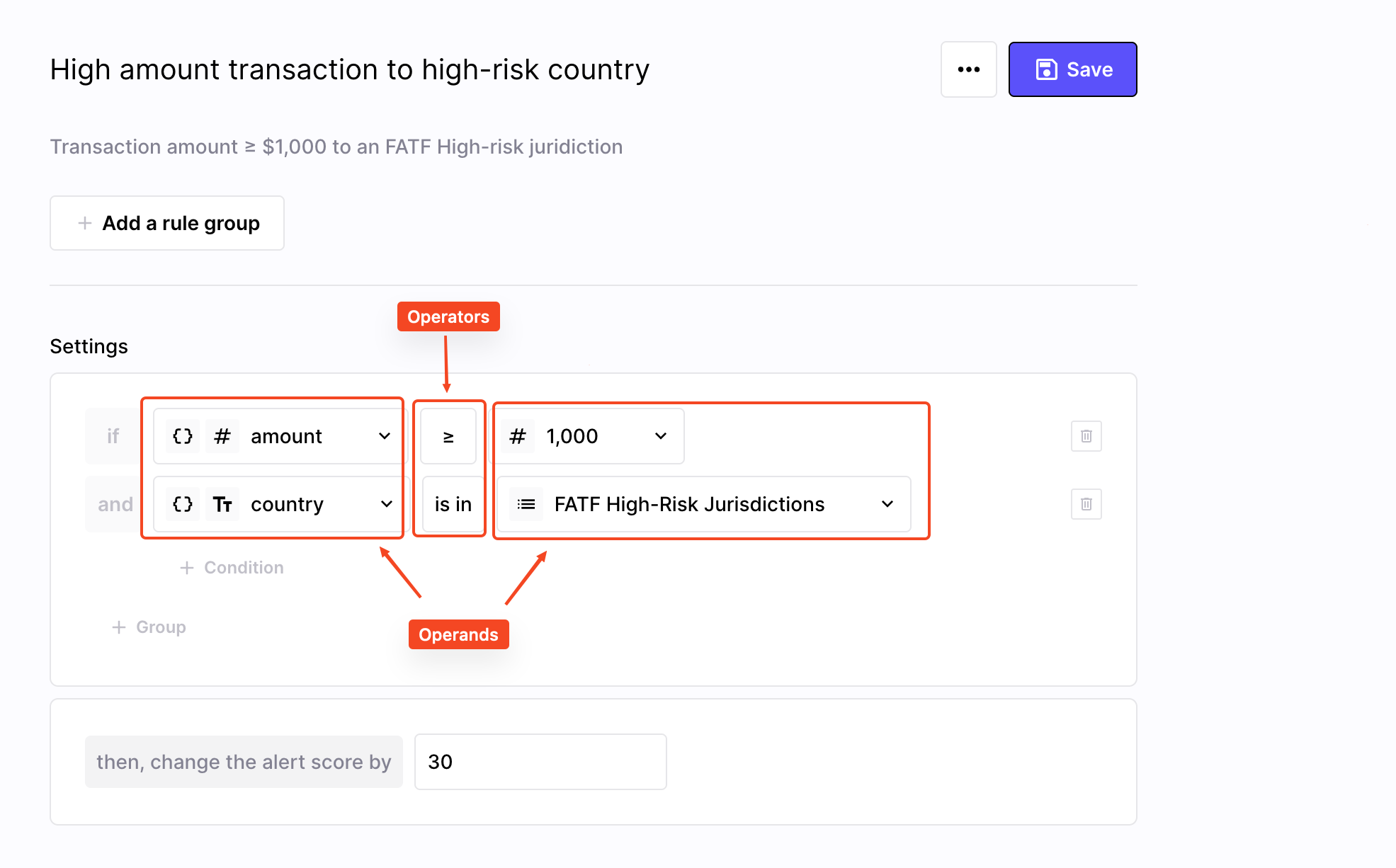
Task: Click curly braces icon in country field
Action: coord(183,504)
